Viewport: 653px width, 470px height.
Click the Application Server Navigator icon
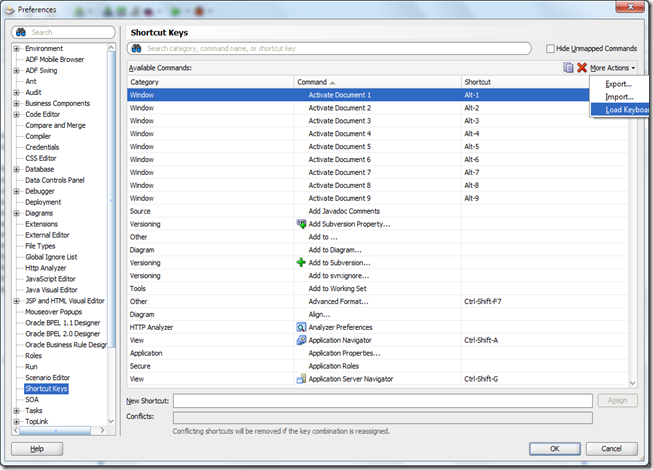(301, 379)
